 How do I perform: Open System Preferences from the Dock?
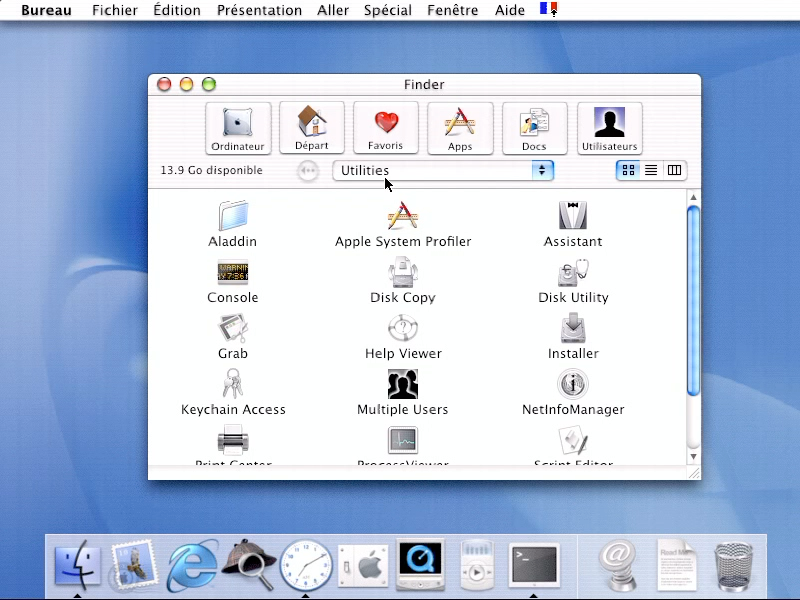click(x=364, y=566)
